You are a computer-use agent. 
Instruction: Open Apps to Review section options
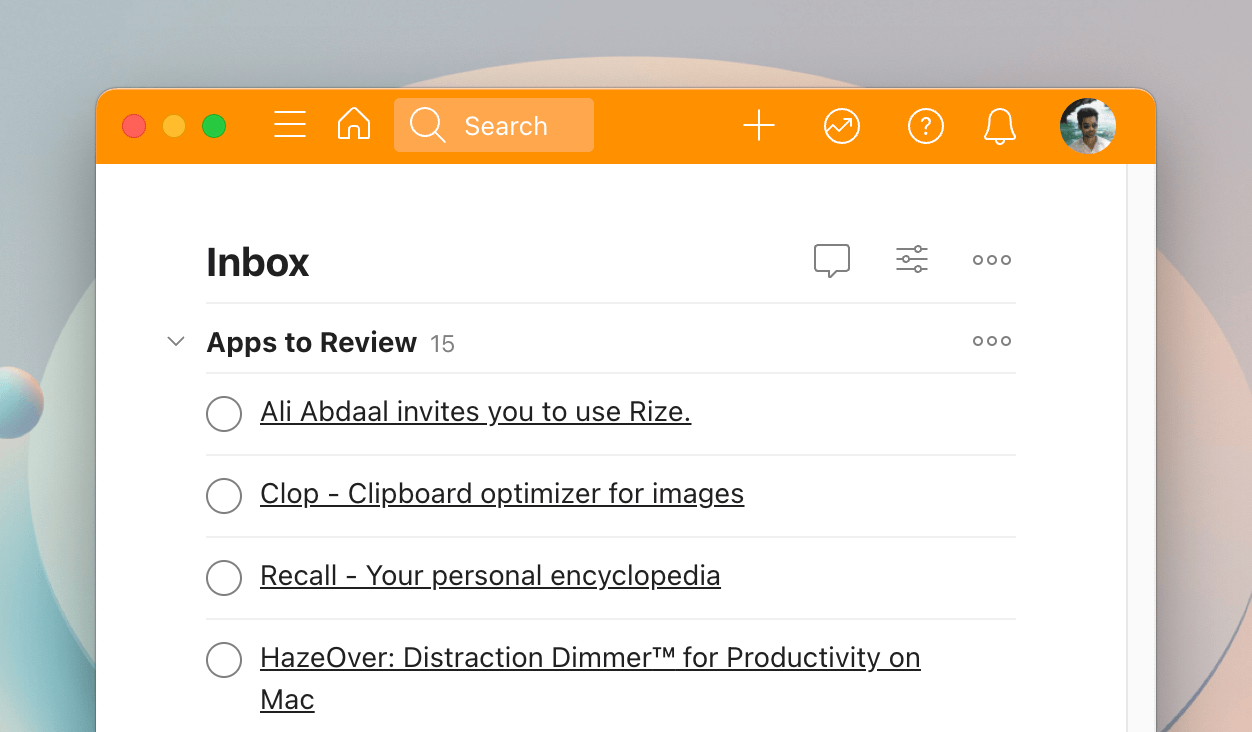point(992,341)
